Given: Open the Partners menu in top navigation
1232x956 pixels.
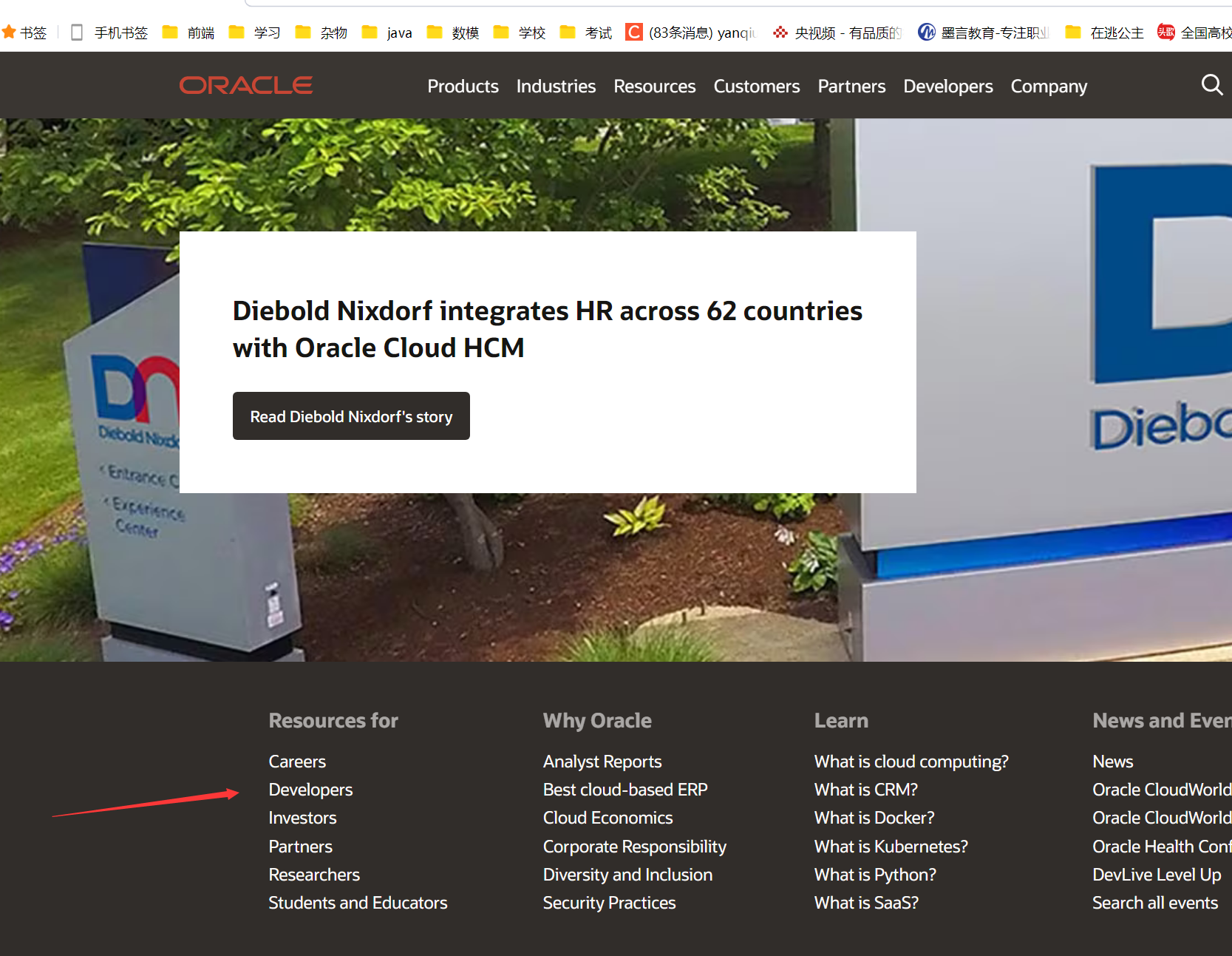Looking at the screenshot, I should pos(851,87).
